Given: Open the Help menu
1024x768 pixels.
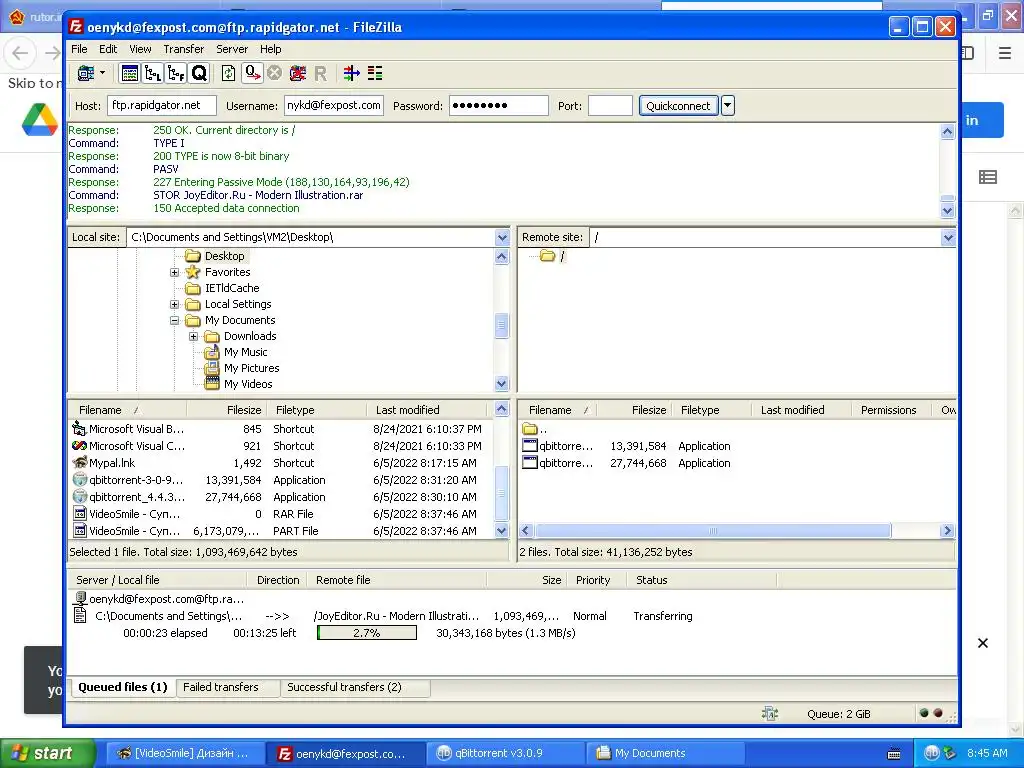Looking at the screenshot, I should (270, 49).
